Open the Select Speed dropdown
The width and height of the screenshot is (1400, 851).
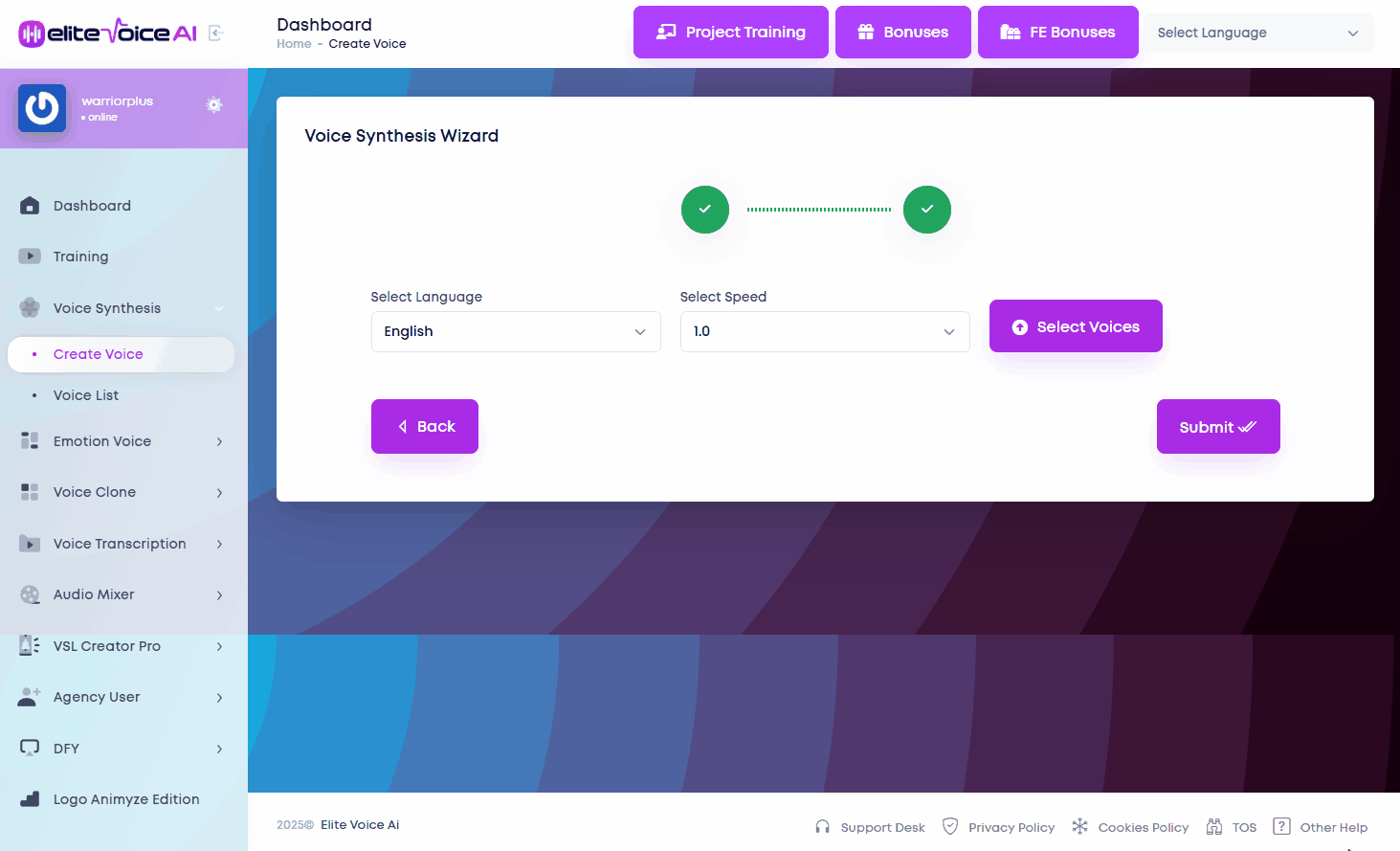(824, 331)
